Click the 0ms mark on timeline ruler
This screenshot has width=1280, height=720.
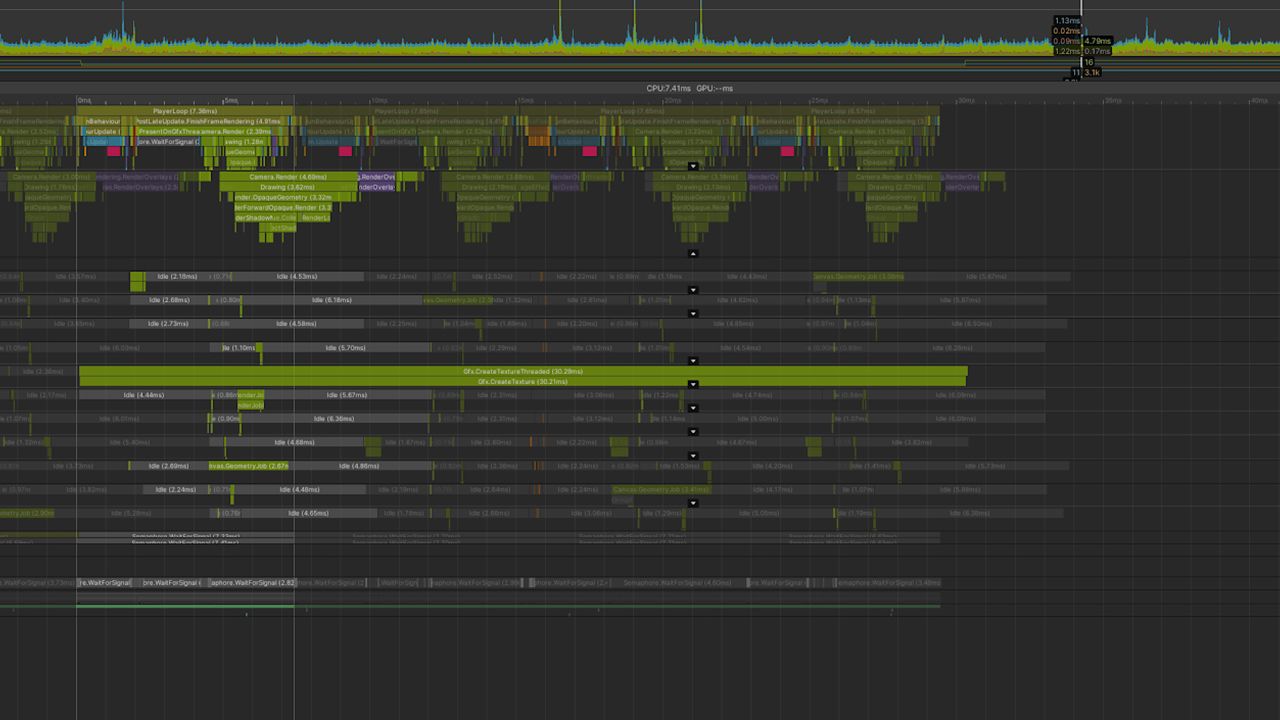click(x=84, y=100)
